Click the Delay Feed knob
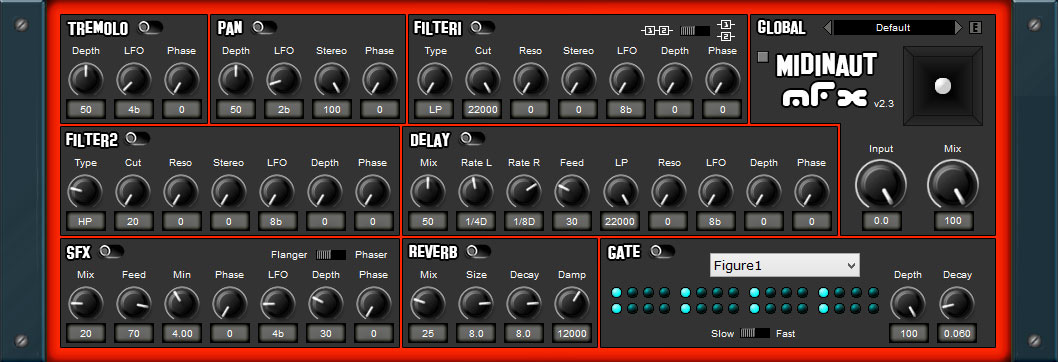The height and width of the screenshot is (362, 1058). tap(572, 191)
